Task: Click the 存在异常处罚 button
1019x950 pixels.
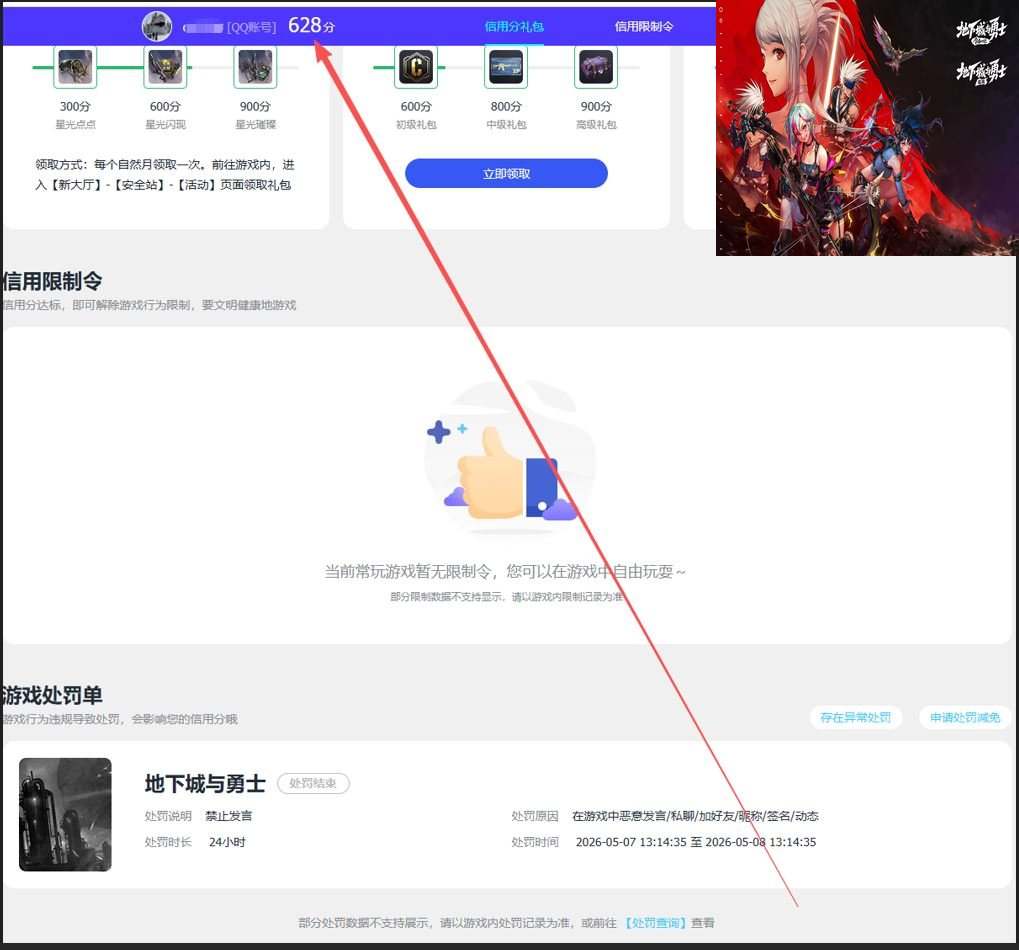Action: pos(855,717)
